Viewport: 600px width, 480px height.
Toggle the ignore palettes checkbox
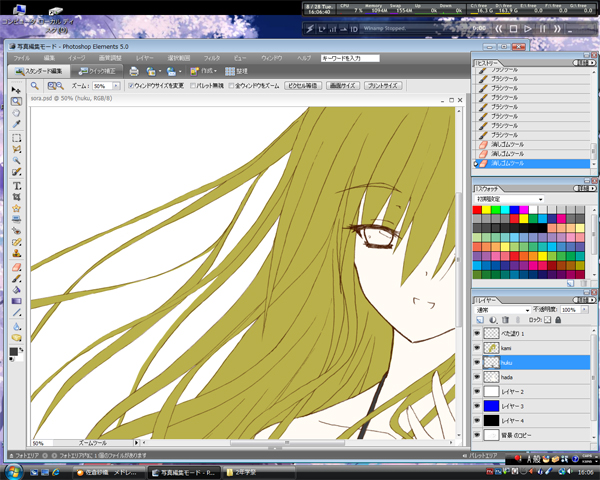(x=193, y=86)
